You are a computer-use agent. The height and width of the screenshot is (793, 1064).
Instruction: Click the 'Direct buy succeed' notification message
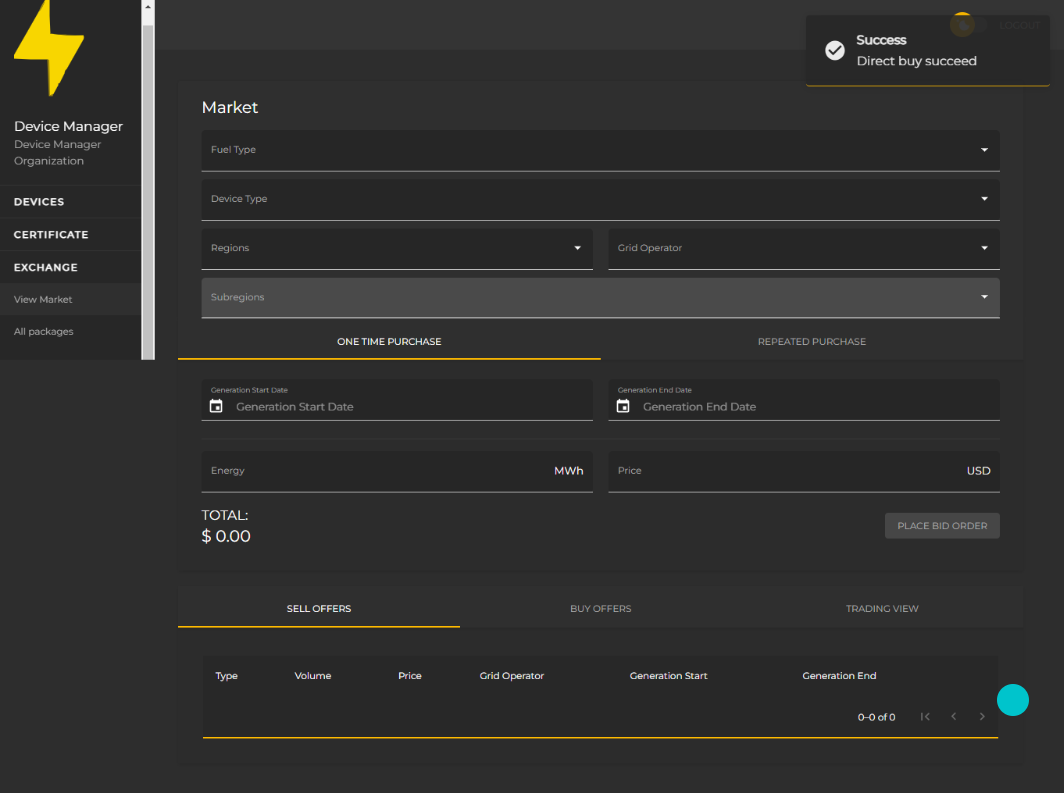click(x=917, y=61)
